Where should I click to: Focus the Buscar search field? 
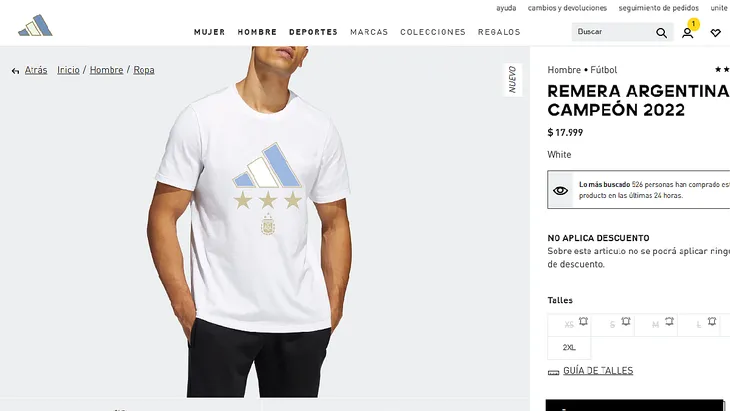click(613, 32)
